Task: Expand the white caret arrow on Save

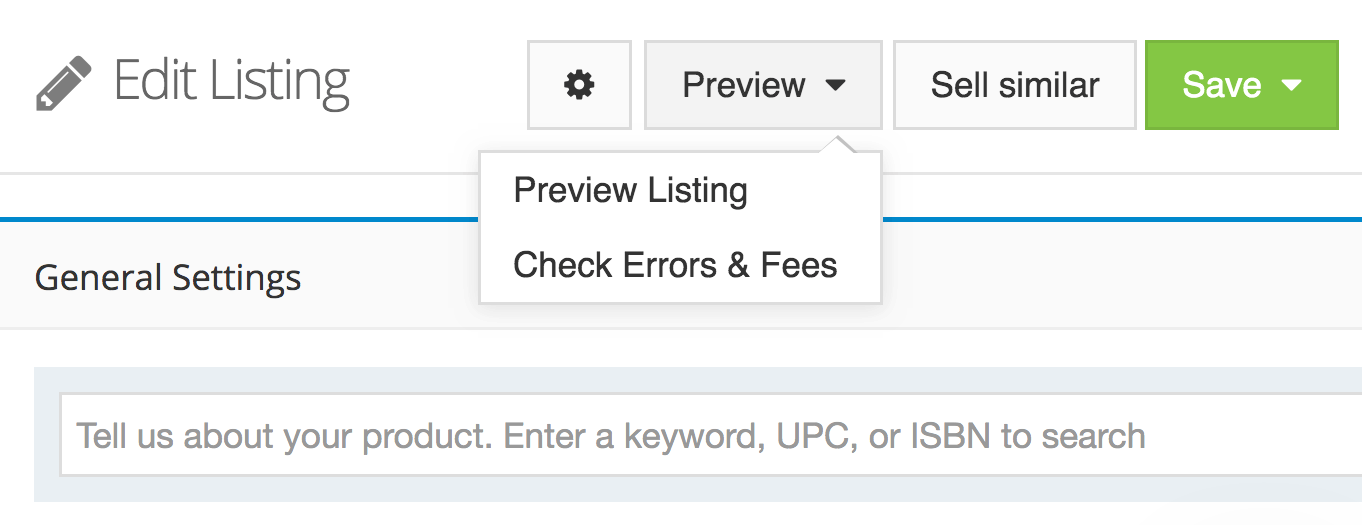Action: tap(1291, 85)
